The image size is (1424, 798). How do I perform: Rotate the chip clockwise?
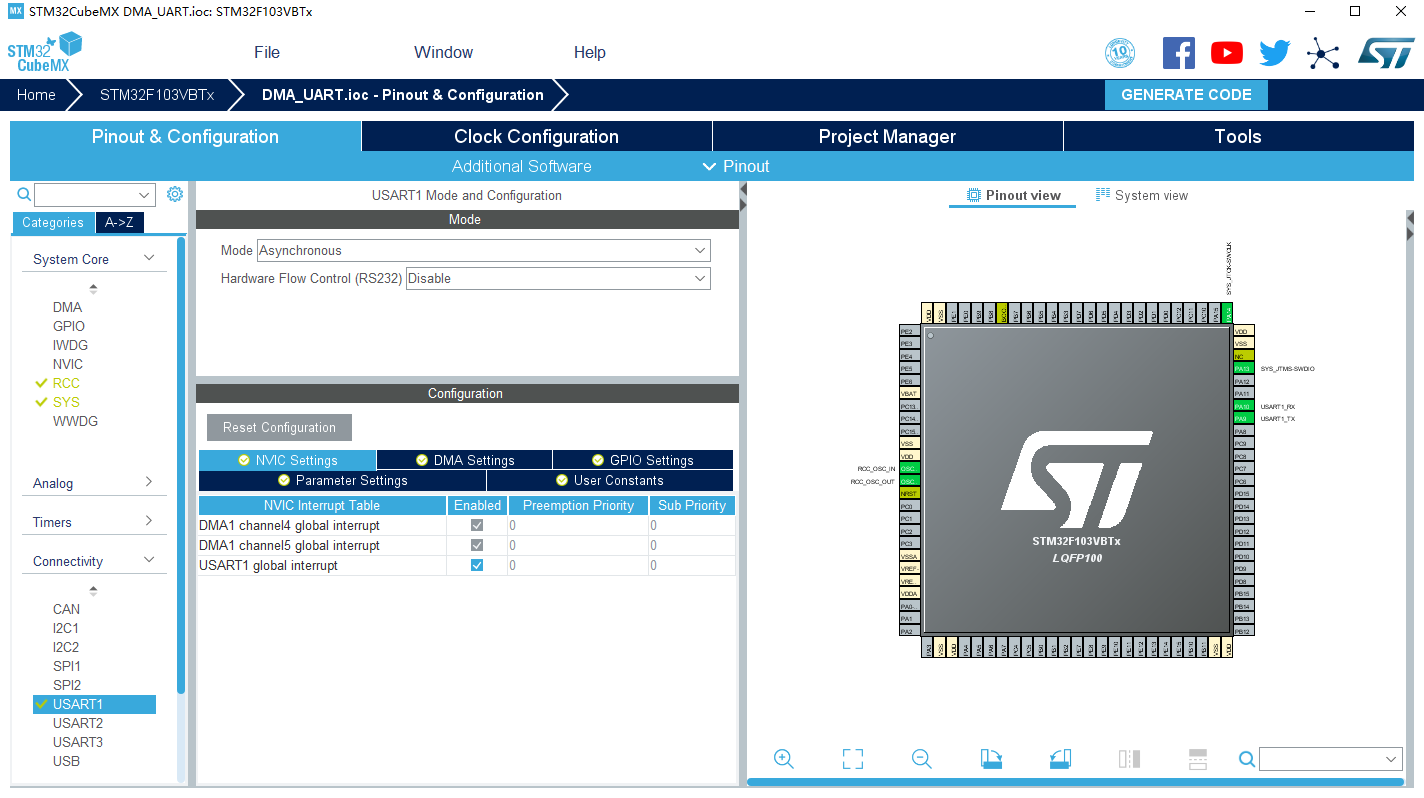pyautogui.click(x=990, y=758)
